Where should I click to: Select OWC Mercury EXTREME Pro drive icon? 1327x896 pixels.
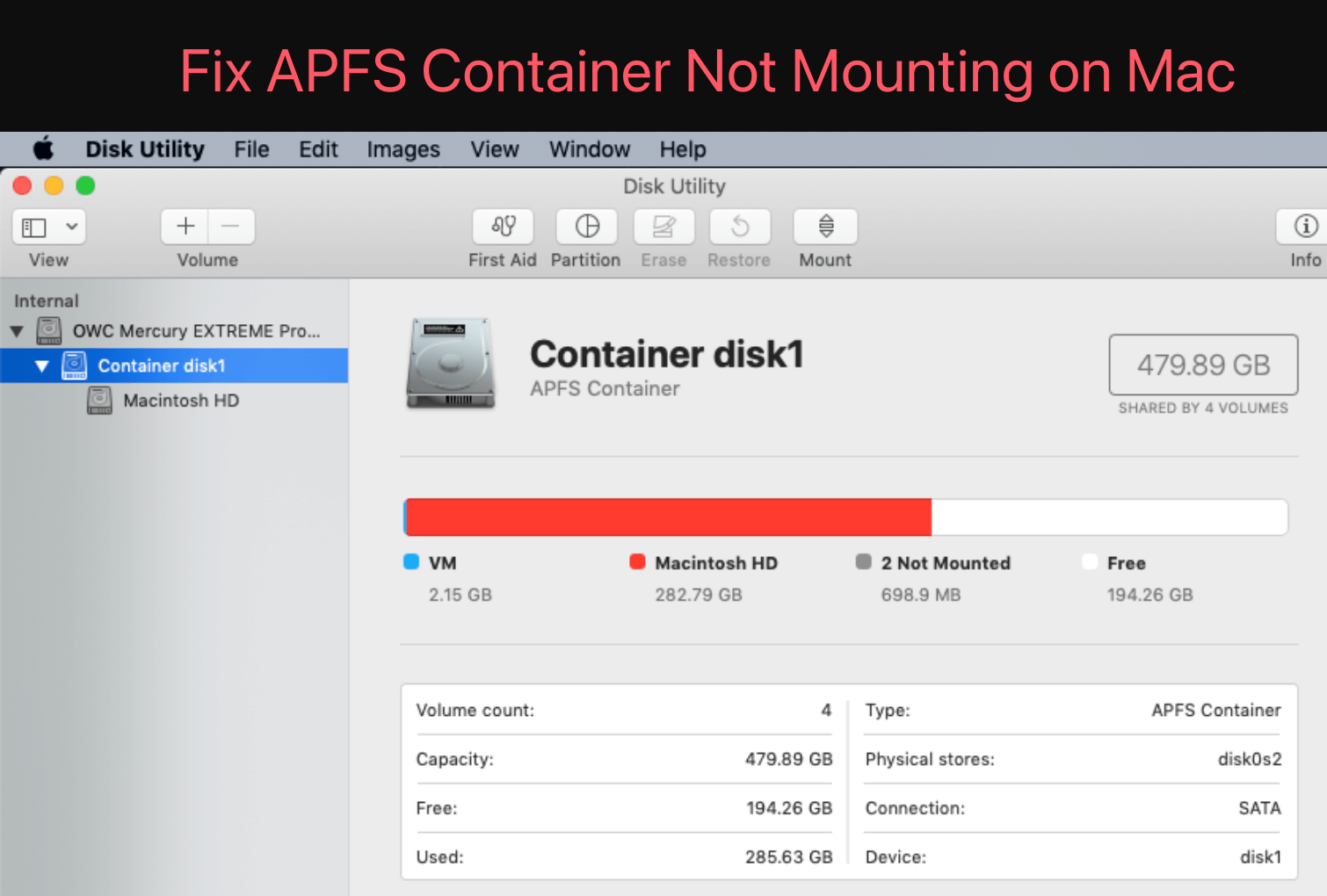[x=49, y=331]
